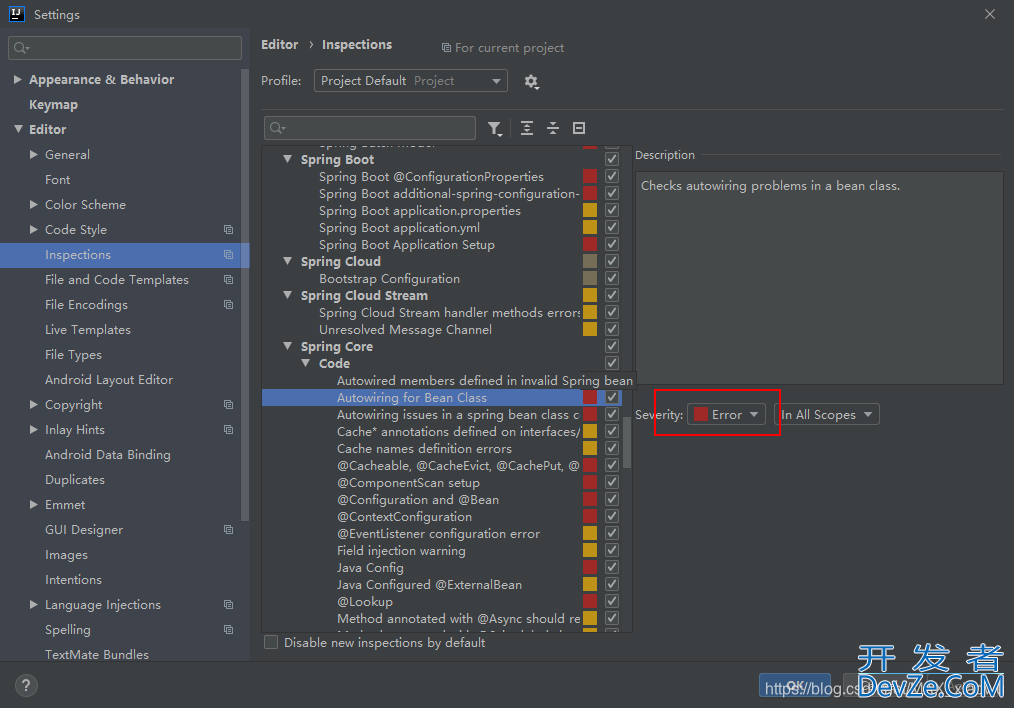
Task: Expand the Color Scheme node
Action: coord(34,204)
